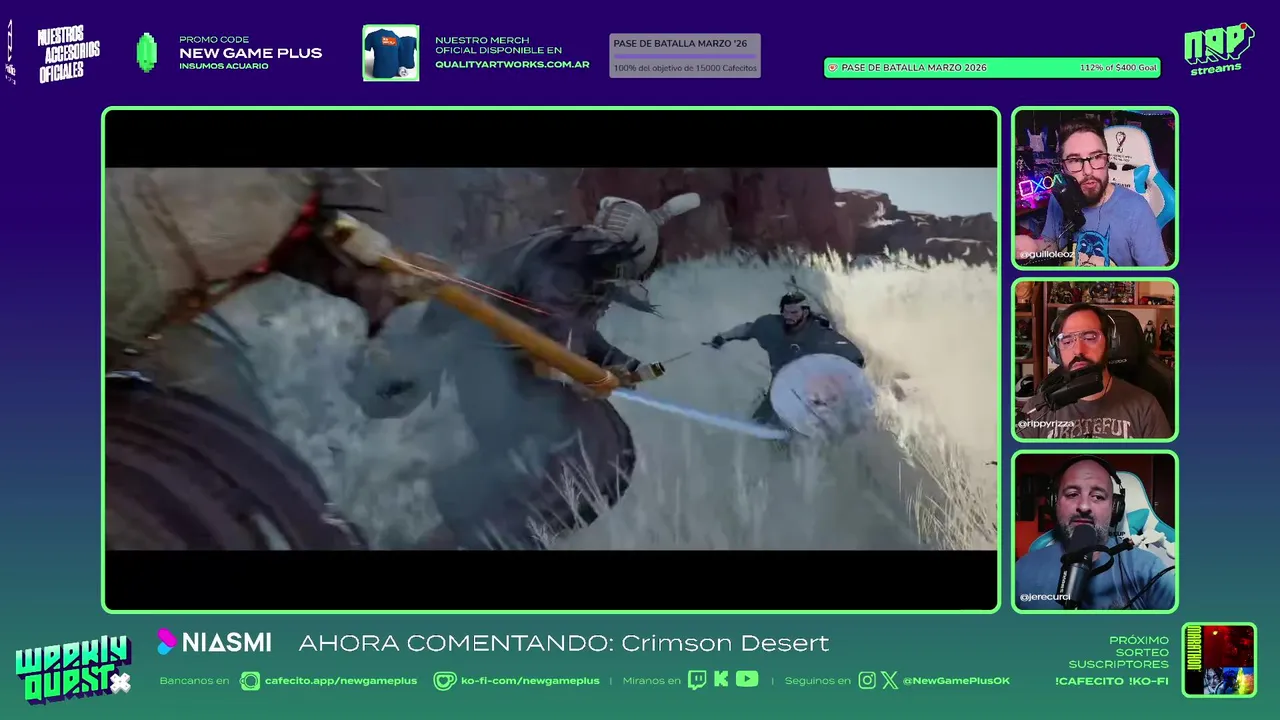Click the 100% del objetivo de 15000 Cafecitos text
Image resolution: width=1280 pixels, height=720 pixels.
pos(685,68)
